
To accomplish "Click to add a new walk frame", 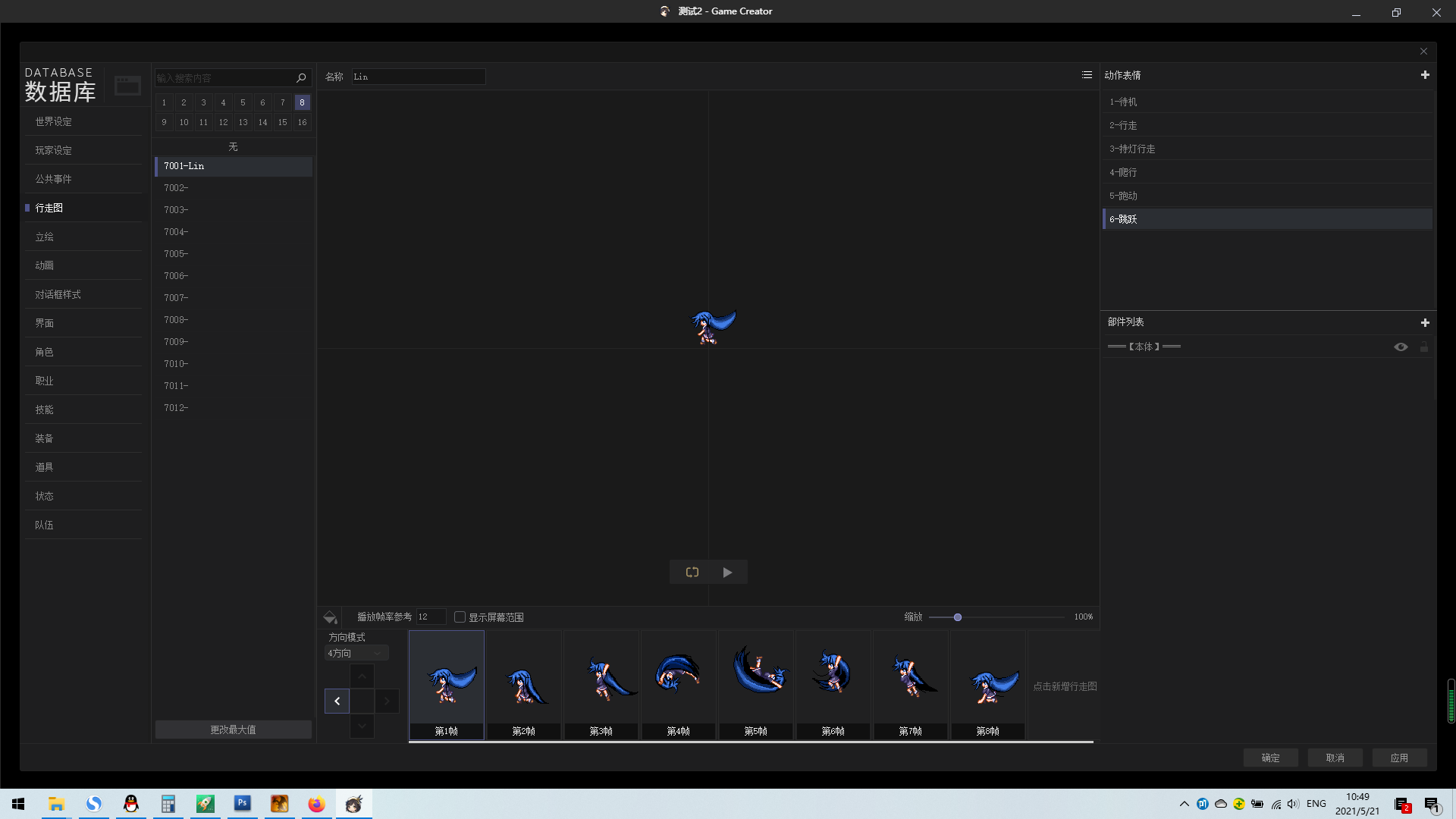I will (1065, 686).
